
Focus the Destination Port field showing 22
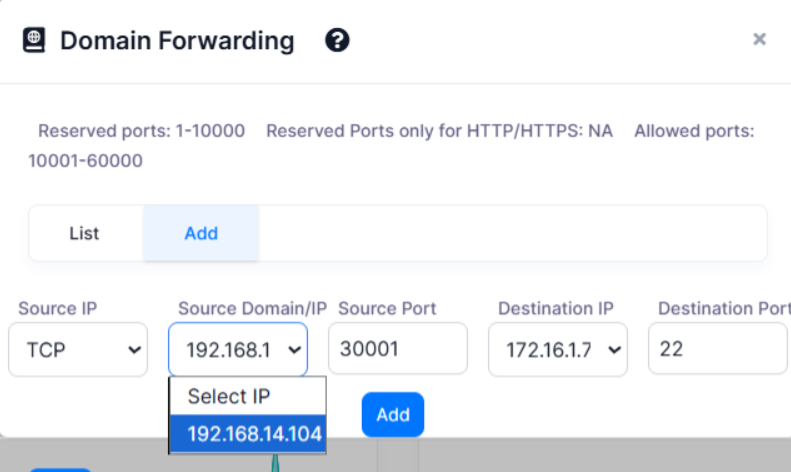[718, 349]
